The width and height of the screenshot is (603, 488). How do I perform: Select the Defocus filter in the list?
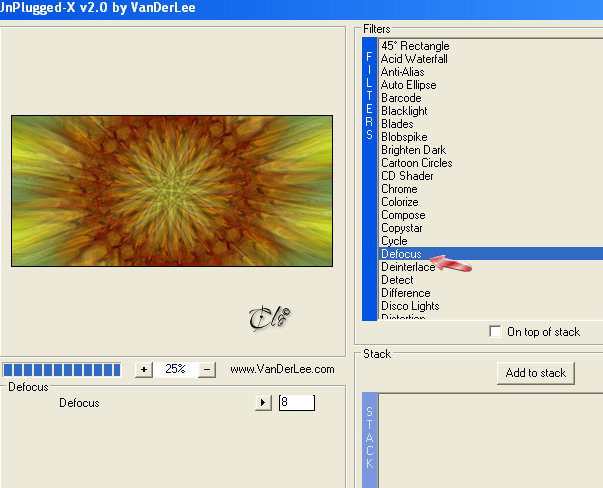[x=491, y=254]
